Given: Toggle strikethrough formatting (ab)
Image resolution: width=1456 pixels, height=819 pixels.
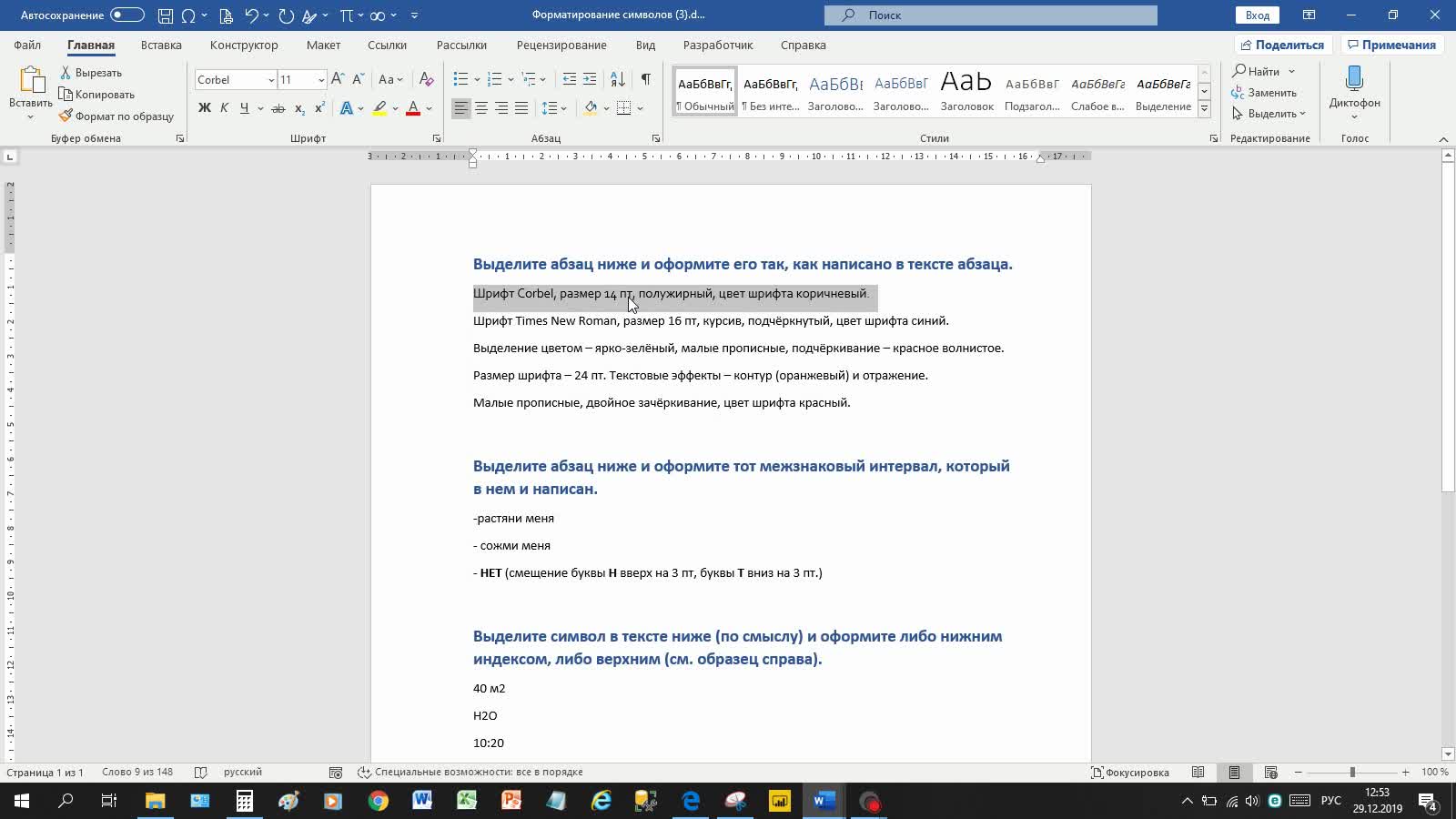Looking at the screenshot, I should click(278, 108).
